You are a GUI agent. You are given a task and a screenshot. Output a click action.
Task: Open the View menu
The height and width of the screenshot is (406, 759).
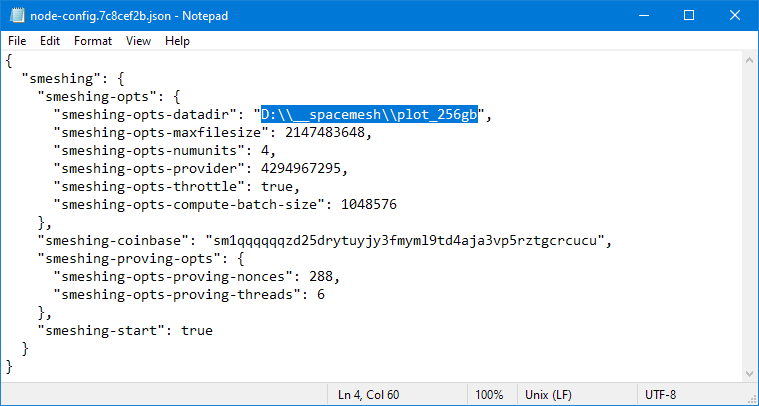pyautogui.click(x=138, y=41)
